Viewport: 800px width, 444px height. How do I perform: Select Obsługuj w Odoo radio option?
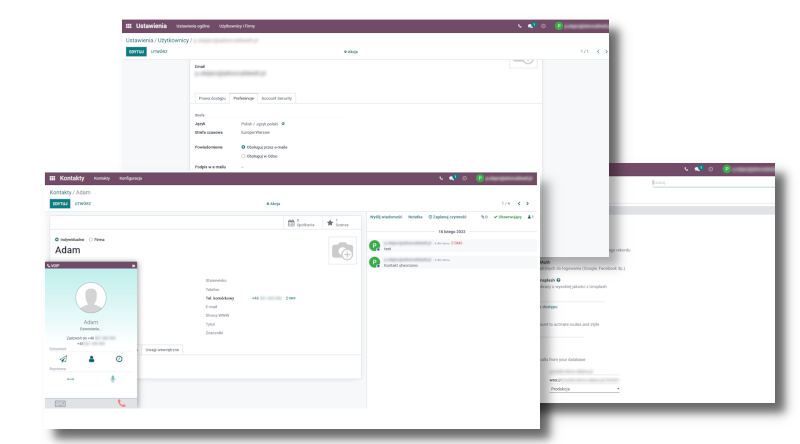[243, 156]
